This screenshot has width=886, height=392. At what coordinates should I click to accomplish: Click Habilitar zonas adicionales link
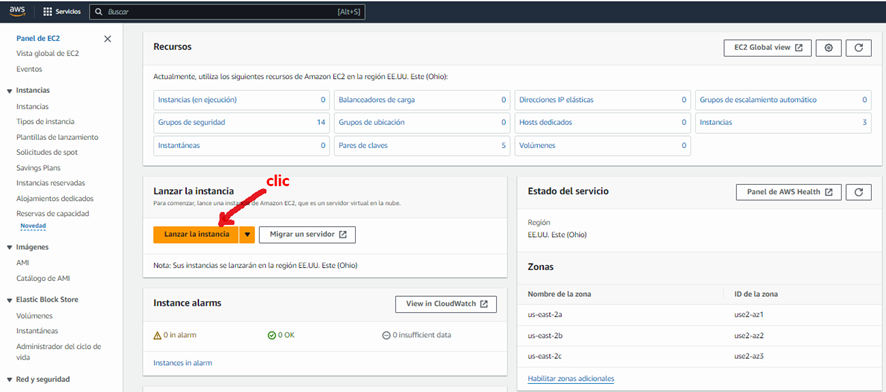point(571,378)
